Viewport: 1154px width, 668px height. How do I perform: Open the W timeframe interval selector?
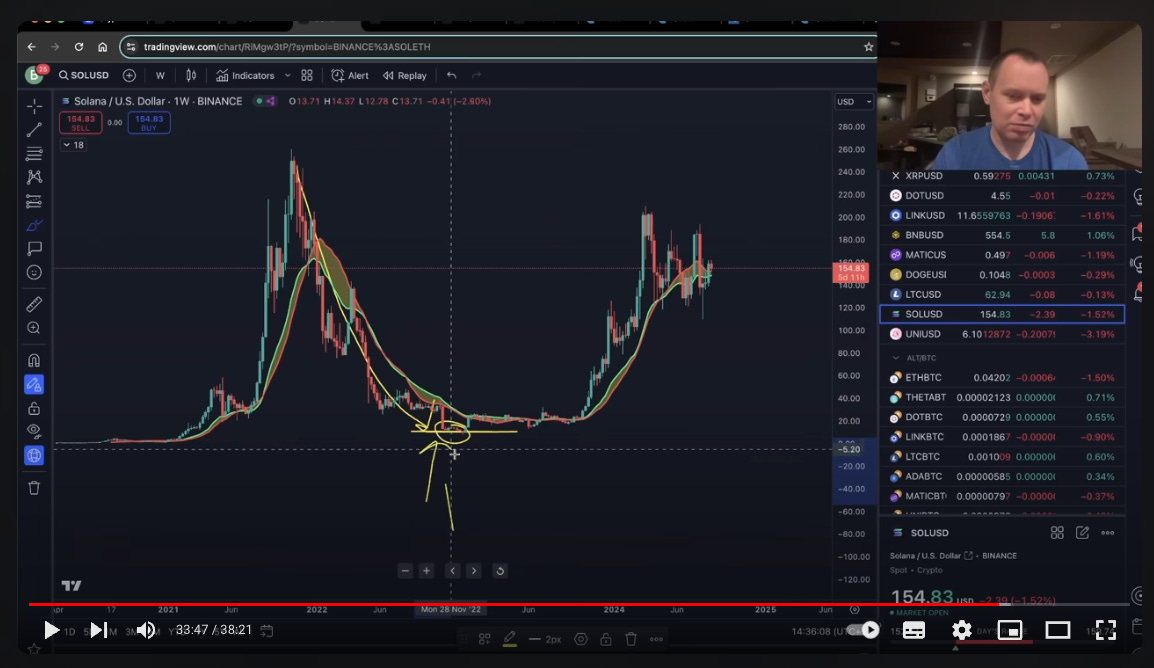[160, 75]
